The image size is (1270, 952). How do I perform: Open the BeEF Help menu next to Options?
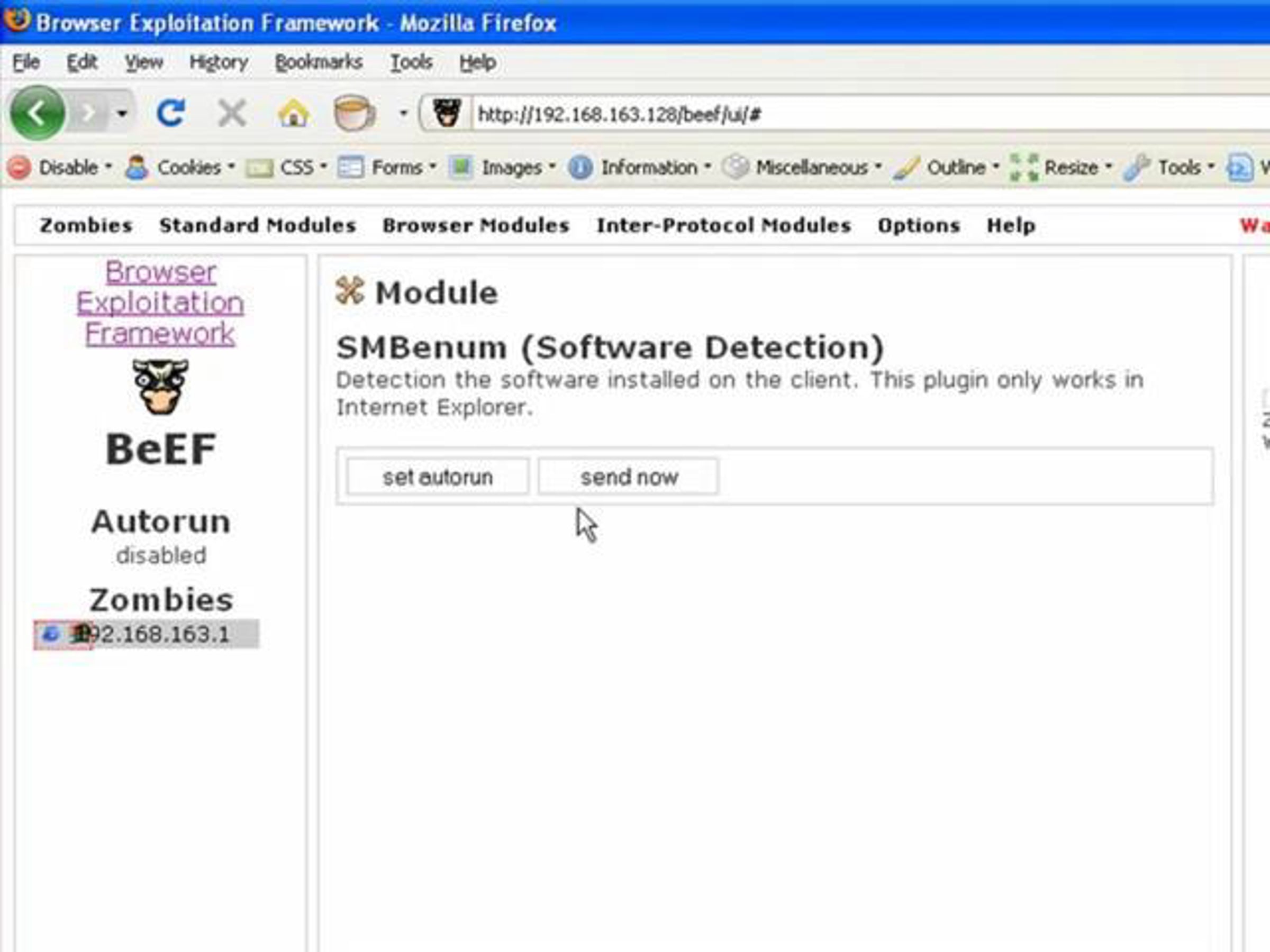point(1011,225)
